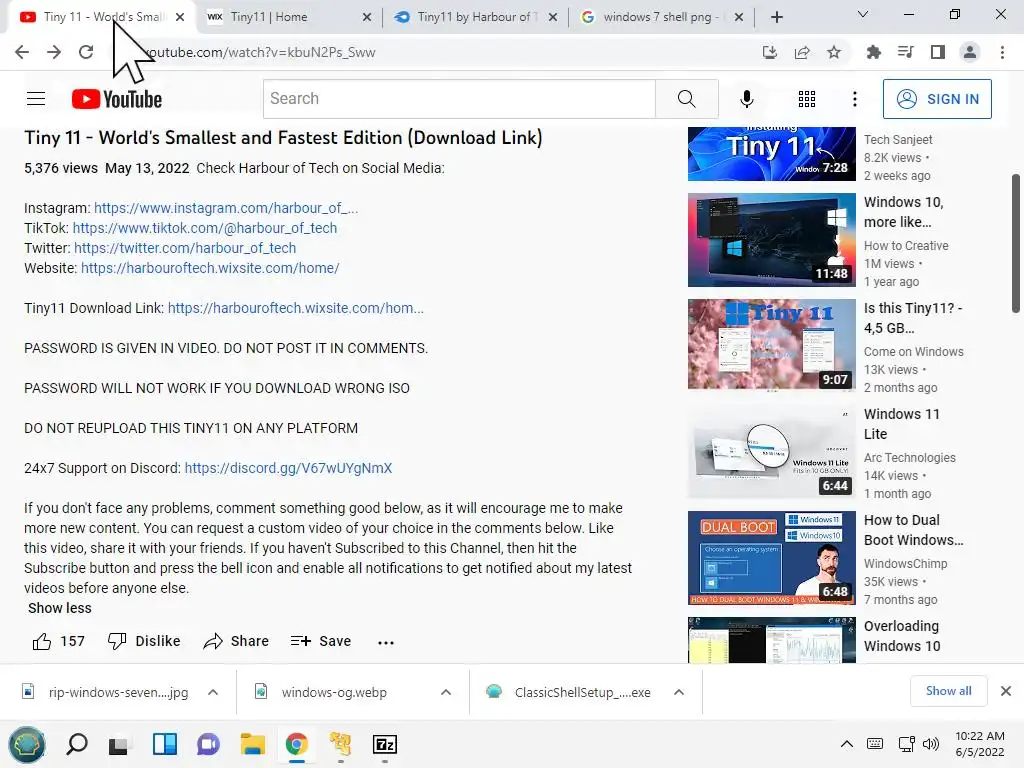This screenshot has width=1024, height=768.
Task: Collapse description with Show less
Action: coord(59,608)
